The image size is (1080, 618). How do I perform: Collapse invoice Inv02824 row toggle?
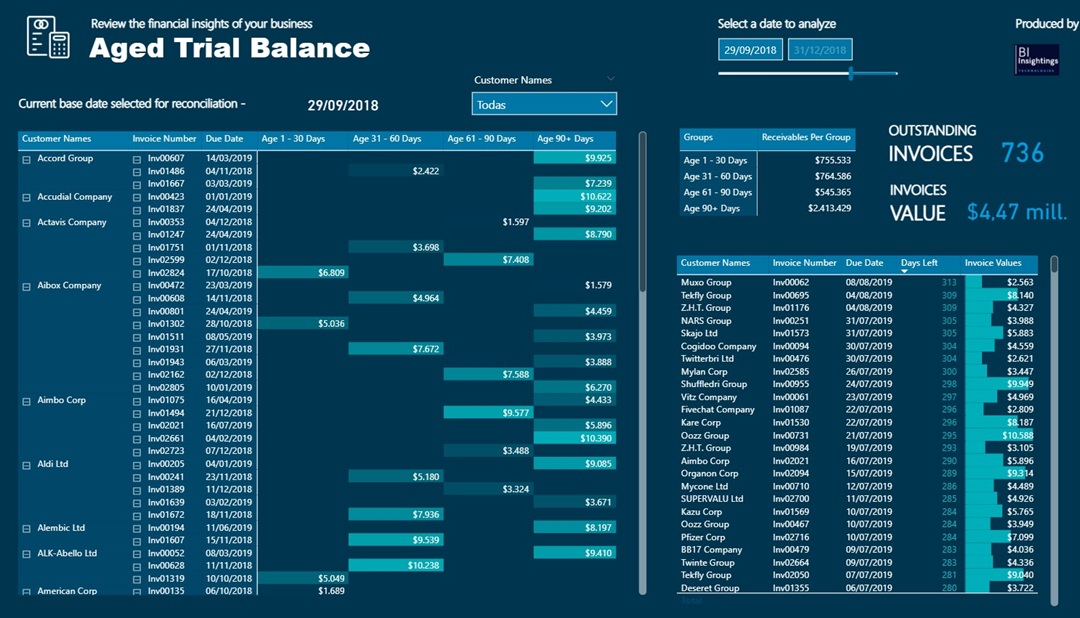pyautogui.click(x=137, y=273)
